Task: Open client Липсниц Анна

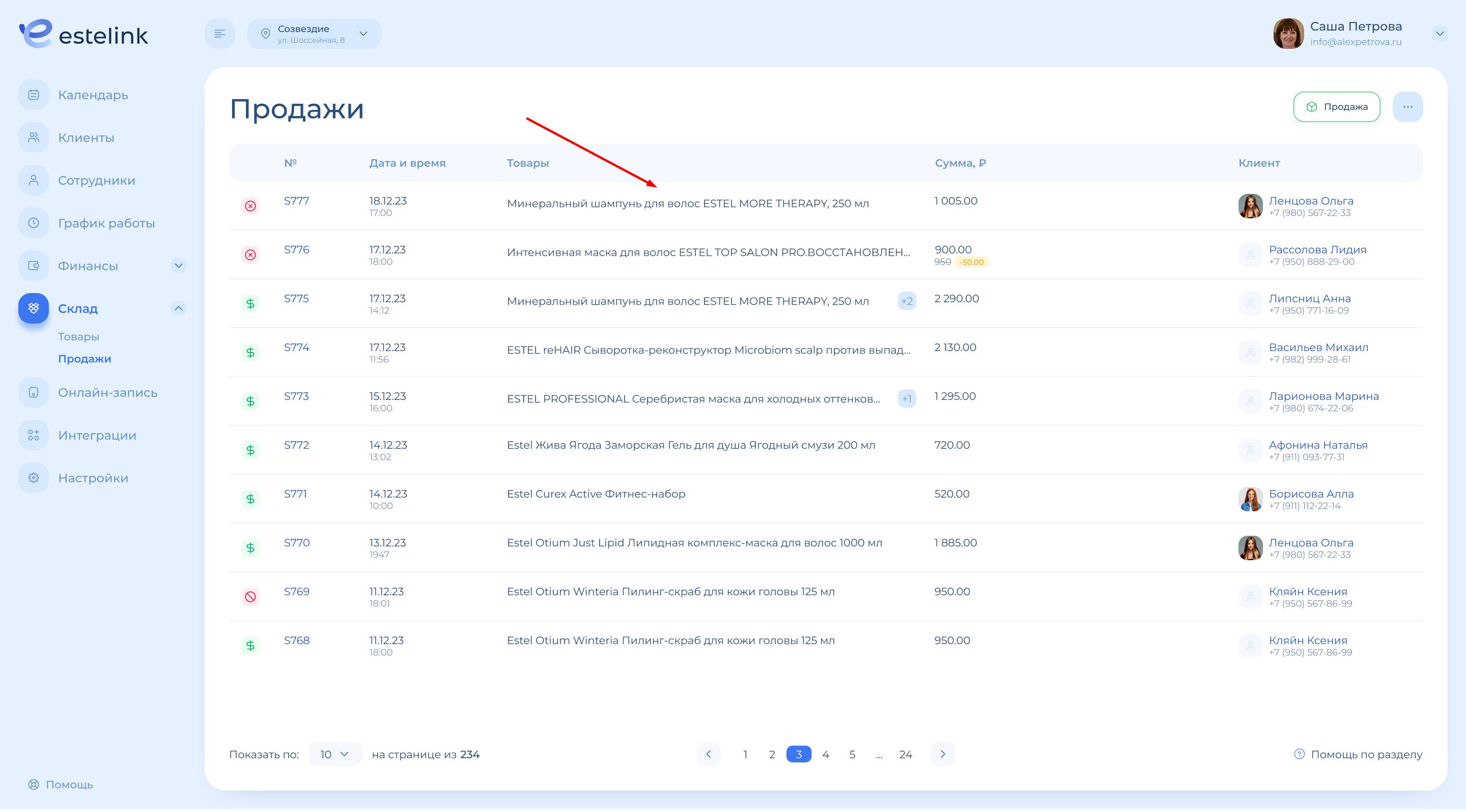Action: pyautogui.click(x=1310, y=299)
